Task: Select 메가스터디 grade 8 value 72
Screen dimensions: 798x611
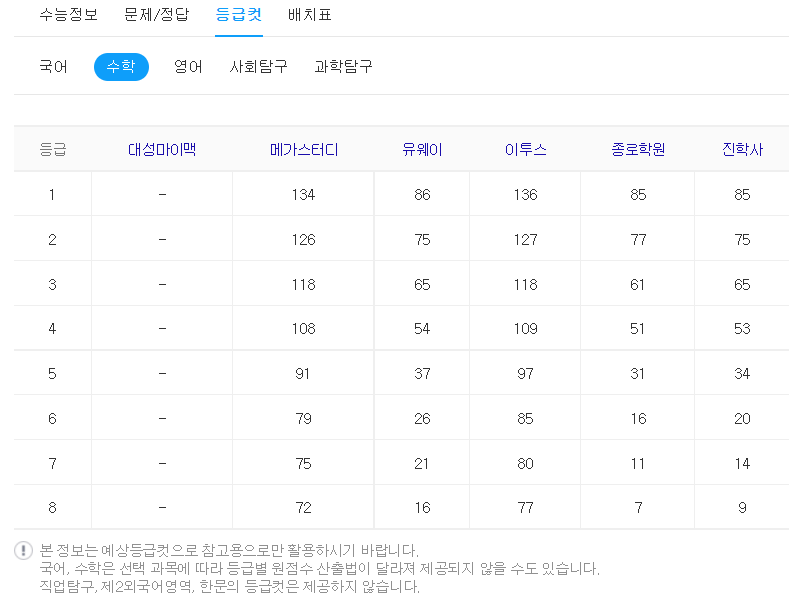Action: point(303,508)
